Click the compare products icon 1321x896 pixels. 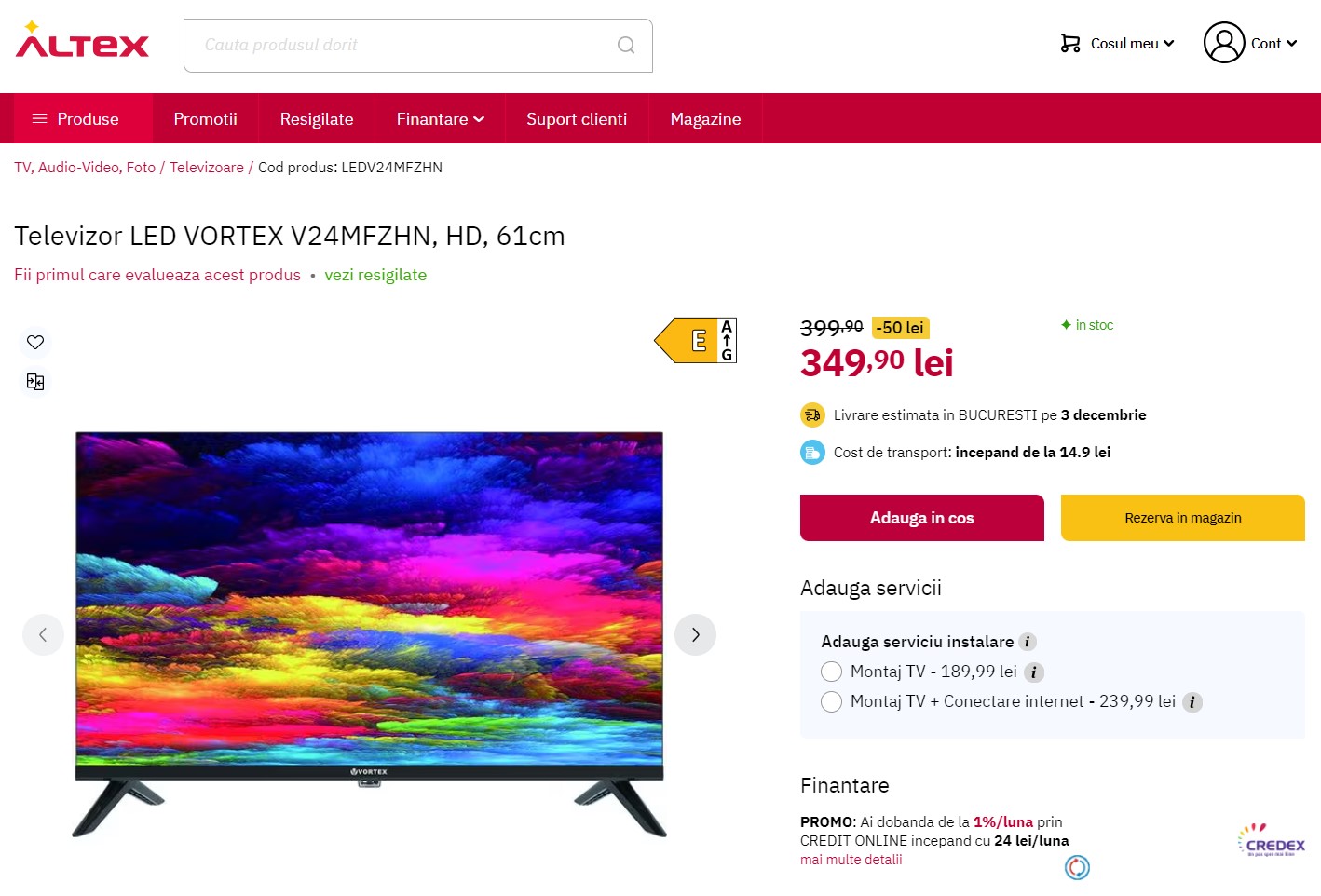click(35, 382)
